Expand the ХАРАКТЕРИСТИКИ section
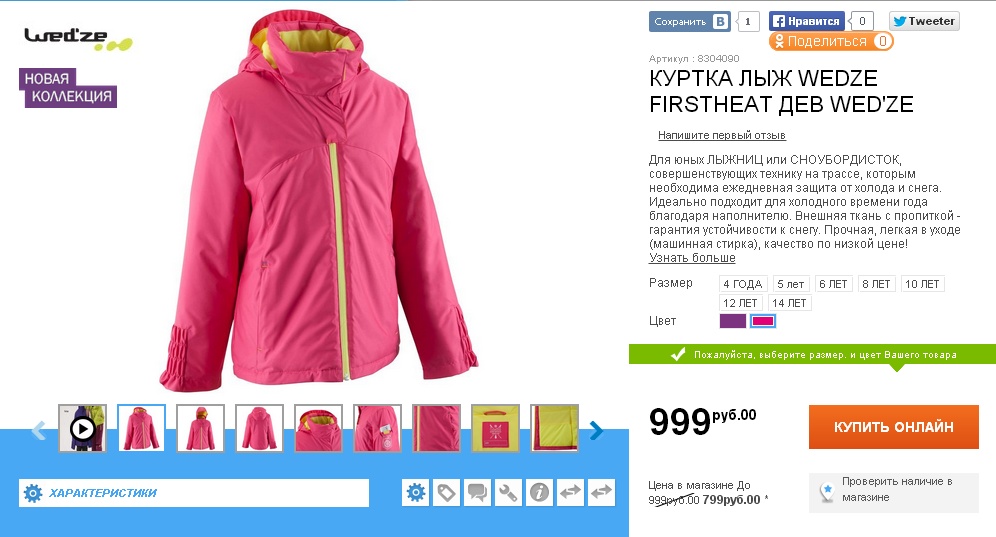 pos(194,493)
